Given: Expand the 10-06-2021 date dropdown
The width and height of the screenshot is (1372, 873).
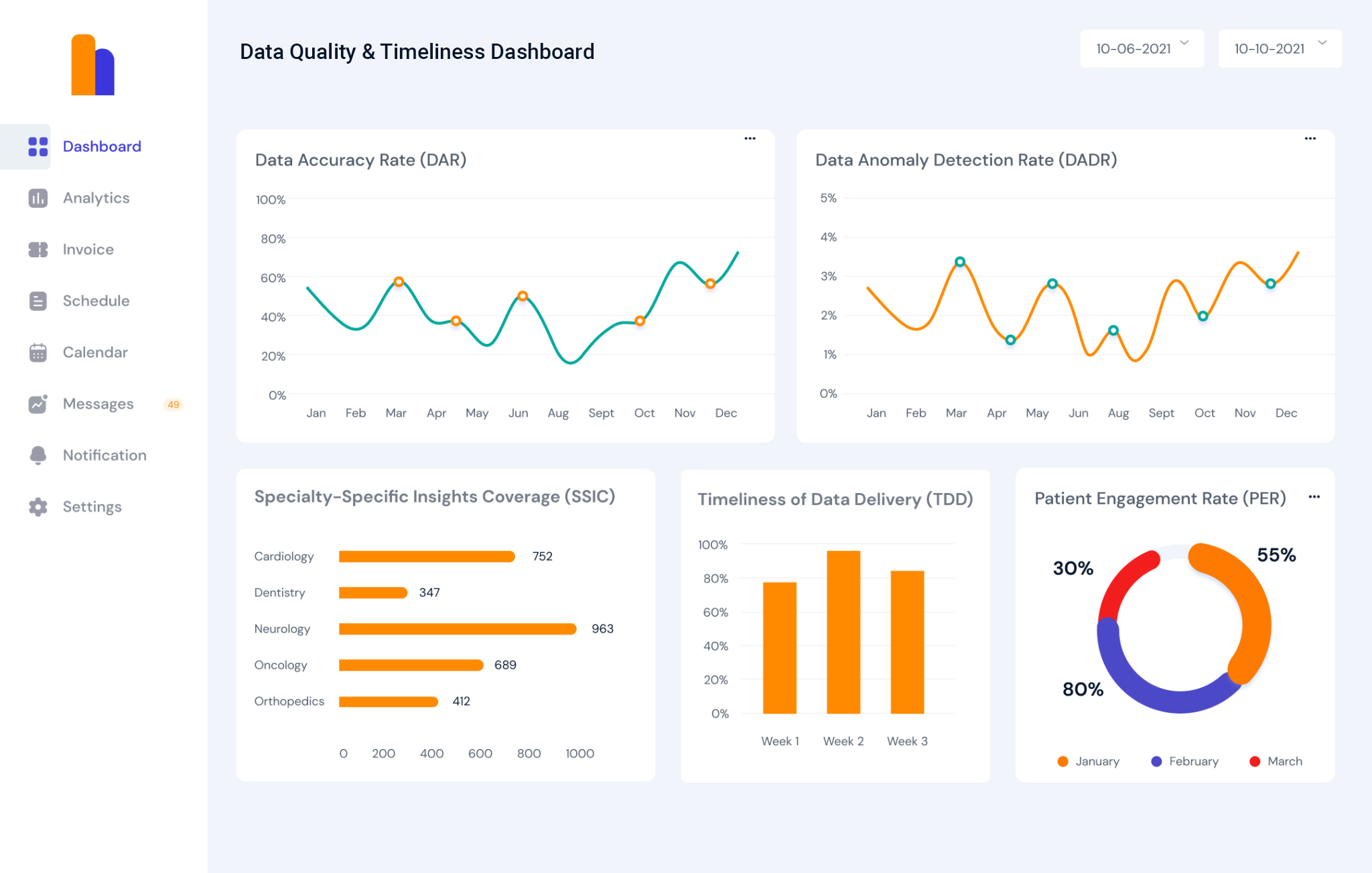Looking at the screenshot, I should click(x=1184, y=47).
